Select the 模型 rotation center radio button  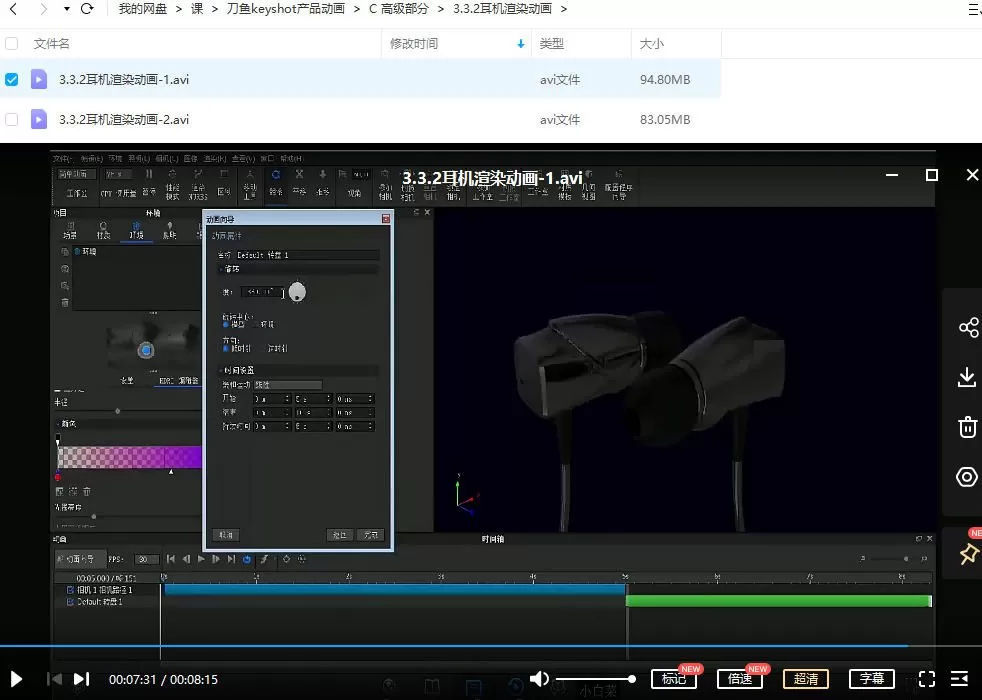pos(224,325)
